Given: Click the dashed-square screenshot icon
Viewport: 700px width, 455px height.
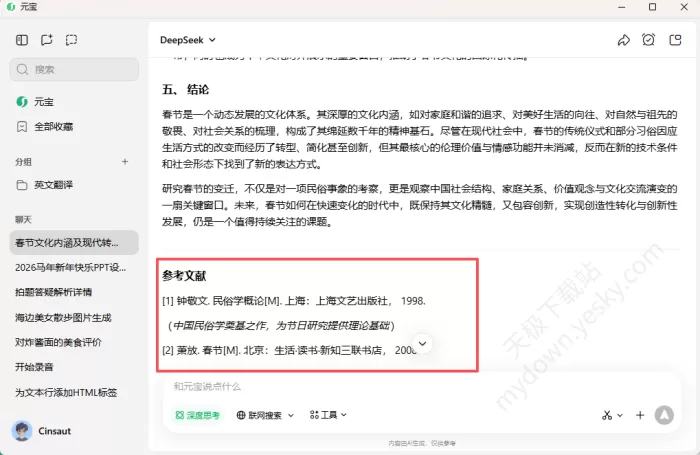Looking at the screenshot, I should (71, 40).
